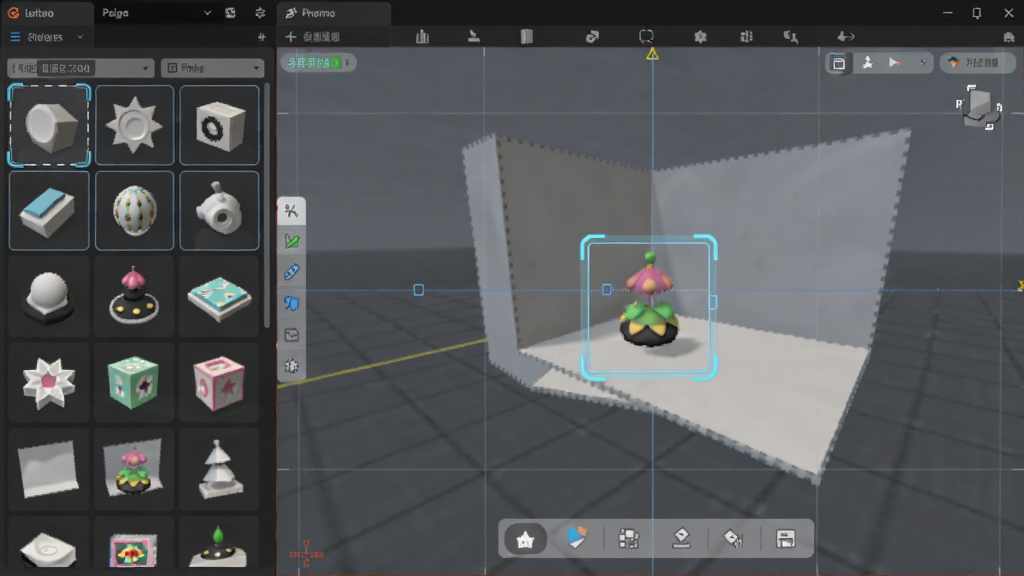Screen dimensions: 1024x576
Task: Start playback with the play button
Action: [894, 63]
